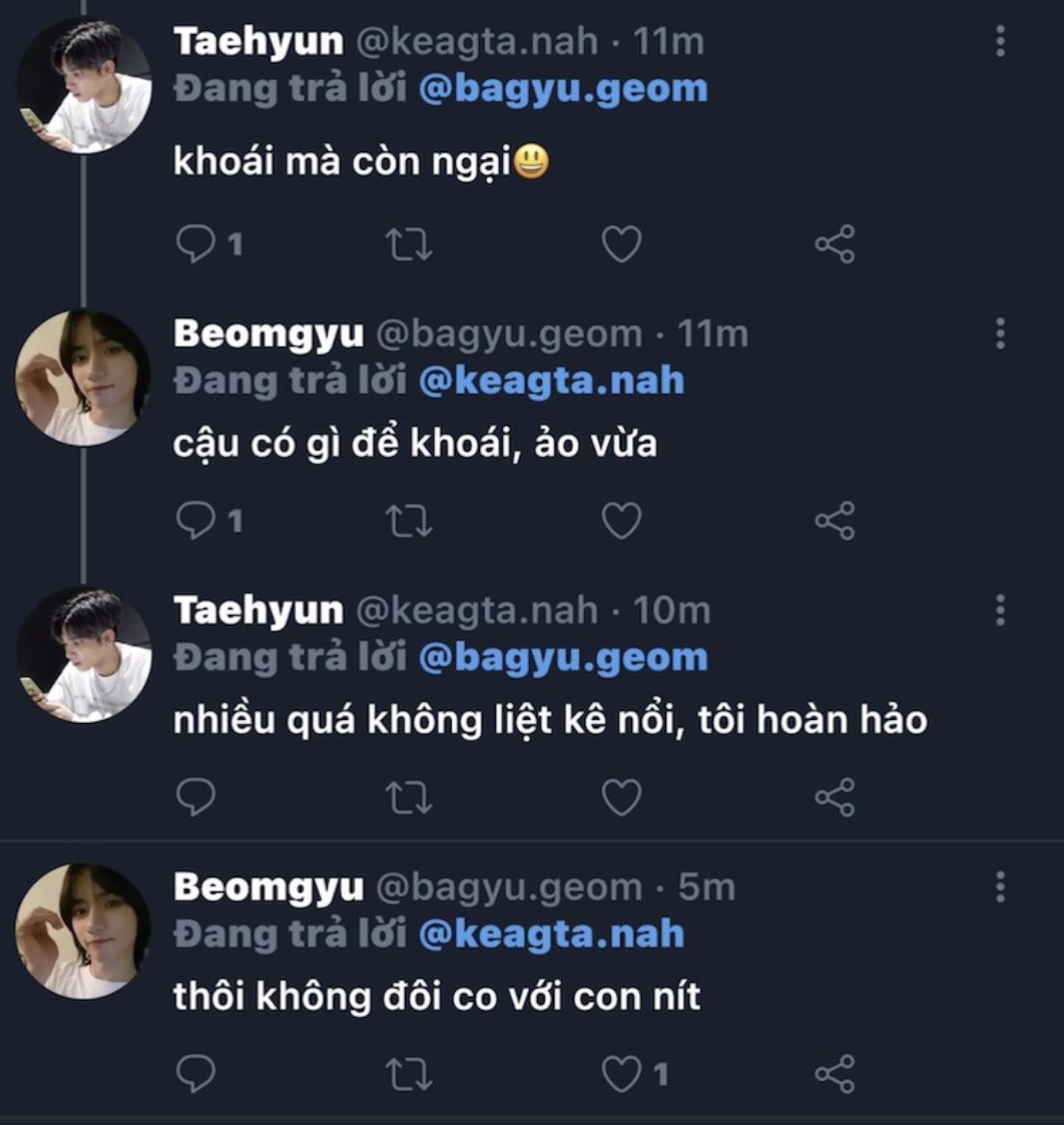
Task: Reply to Beomgyu's "con nít" tweet
Action: [x=196, y=1074]
